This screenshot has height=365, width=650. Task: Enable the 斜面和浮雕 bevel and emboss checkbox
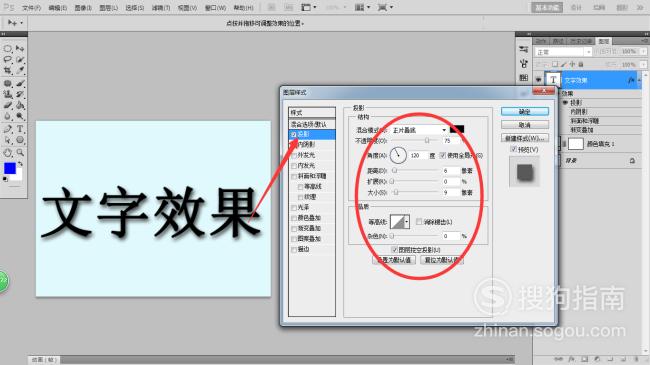click(293, 176)
